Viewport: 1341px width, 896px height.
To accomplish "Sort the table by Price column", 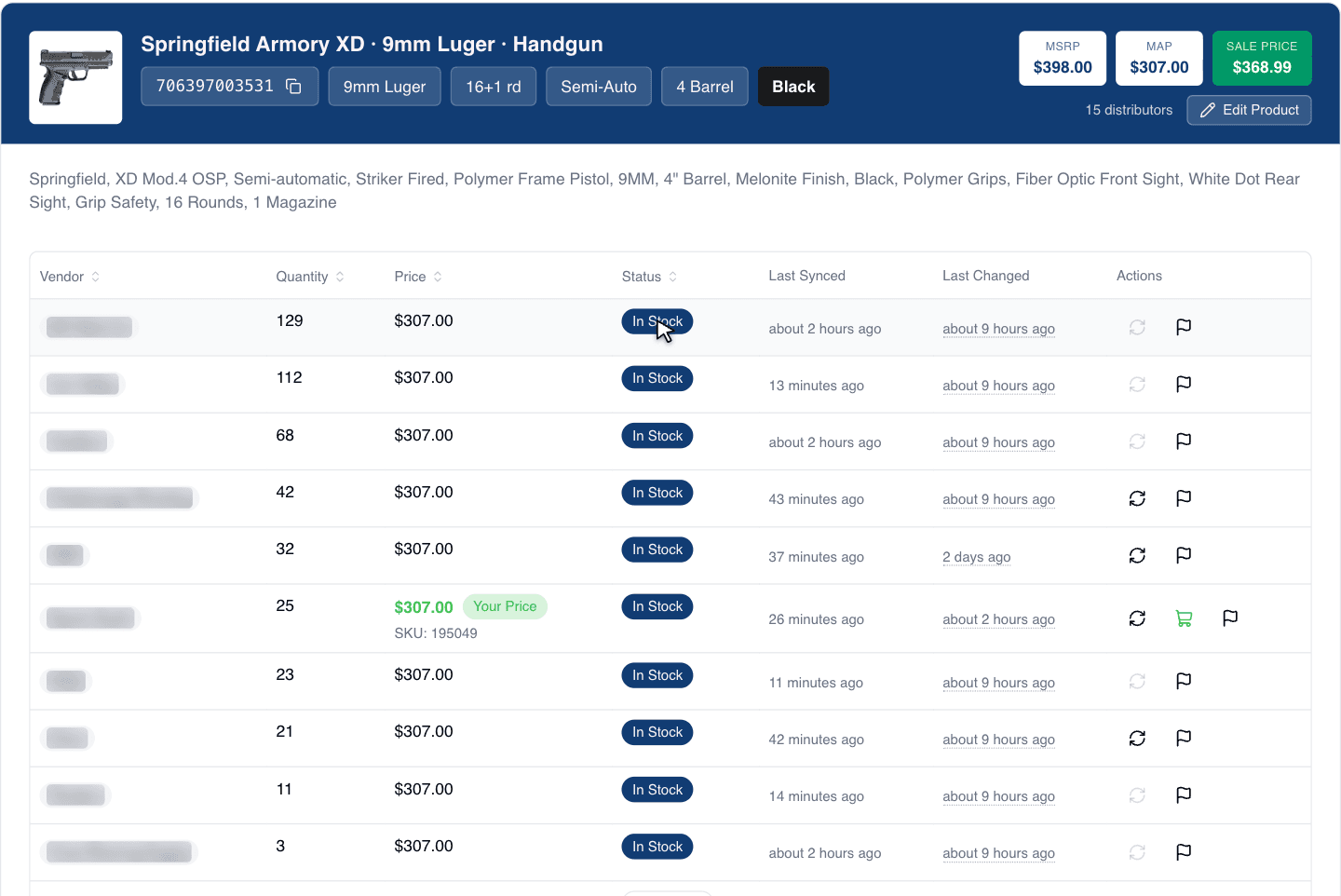I will tap(418, 277).
